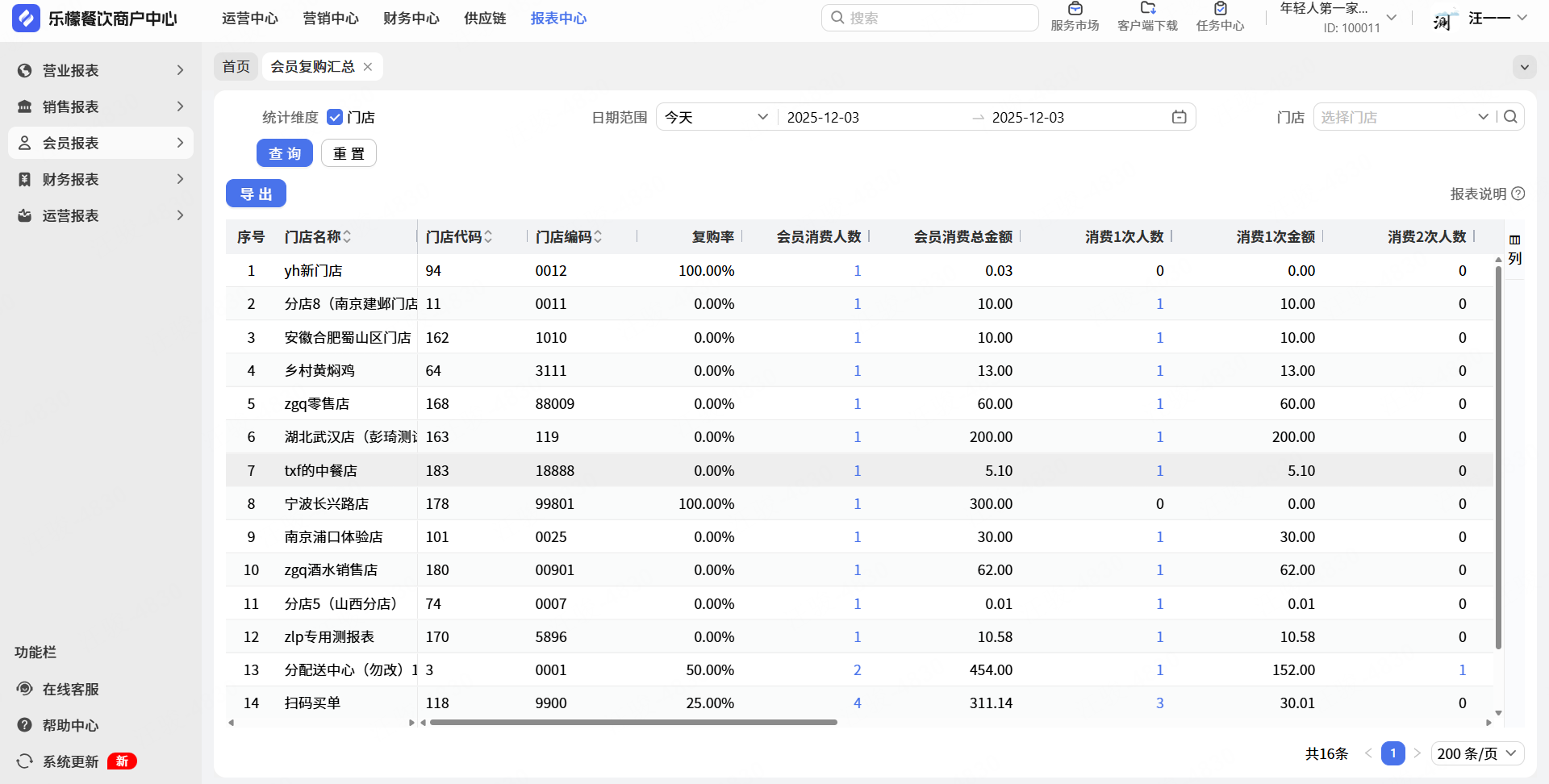
Task: Click the 客户端下载 download icon
Action: [1147, 10]
